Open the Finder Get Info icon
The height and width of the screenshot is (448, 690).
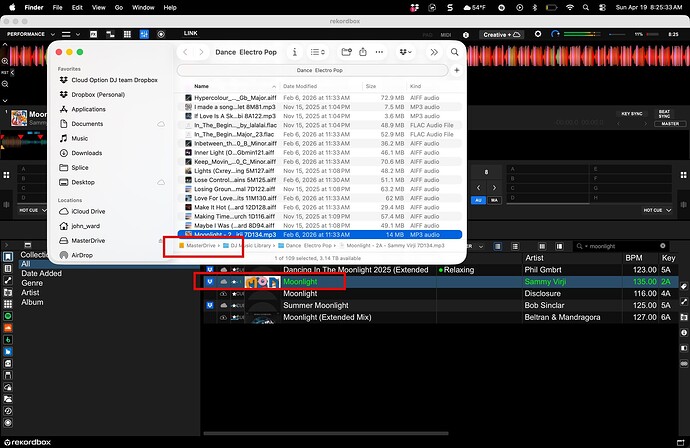tap(295, 52)
